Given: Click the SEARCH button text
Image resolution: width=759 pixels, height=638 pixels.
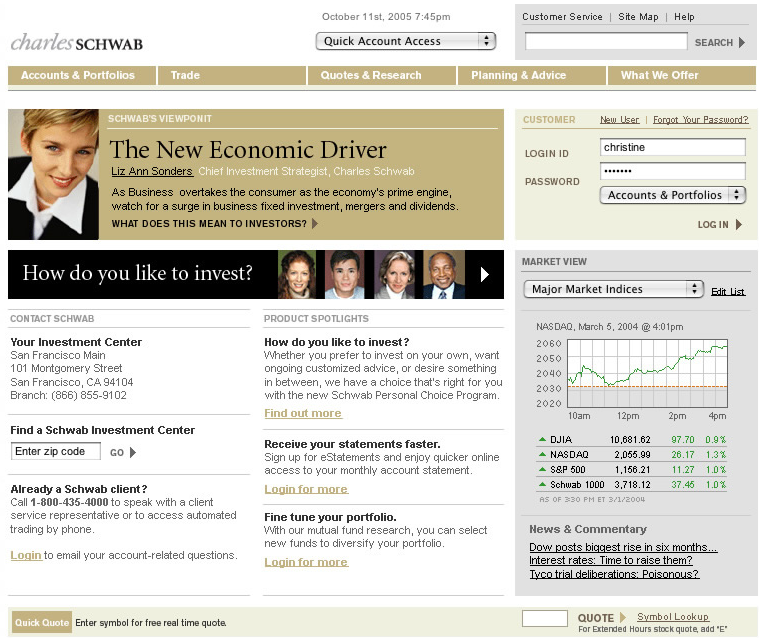Looking at the screenshot, I should 713,43.
